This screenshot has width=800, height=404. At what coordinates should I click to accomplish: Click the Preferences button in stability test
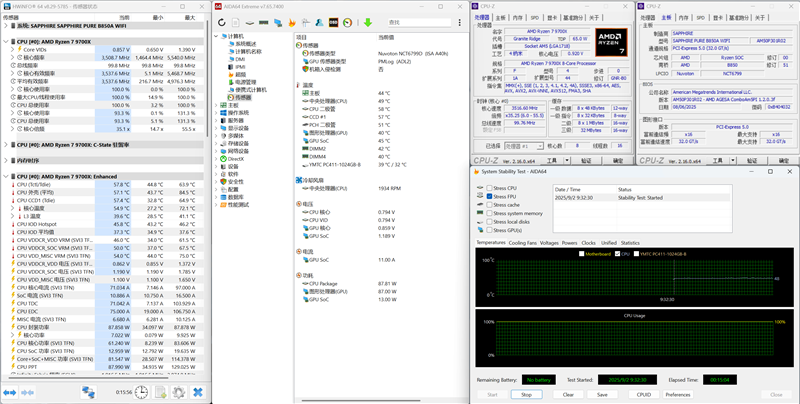pos(678,394)
